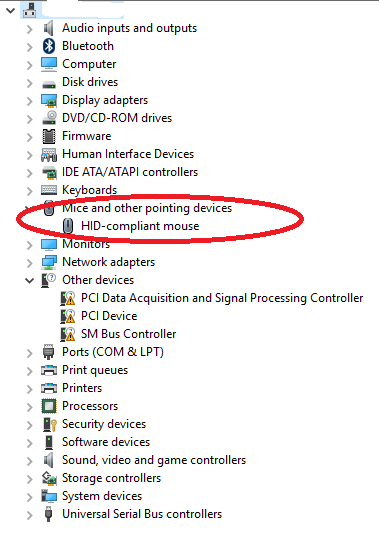The width and height of the screenshot is (379, 558).
Task: Click the Processors category icon
Action: pyautogui.click(x=49, y=406)
